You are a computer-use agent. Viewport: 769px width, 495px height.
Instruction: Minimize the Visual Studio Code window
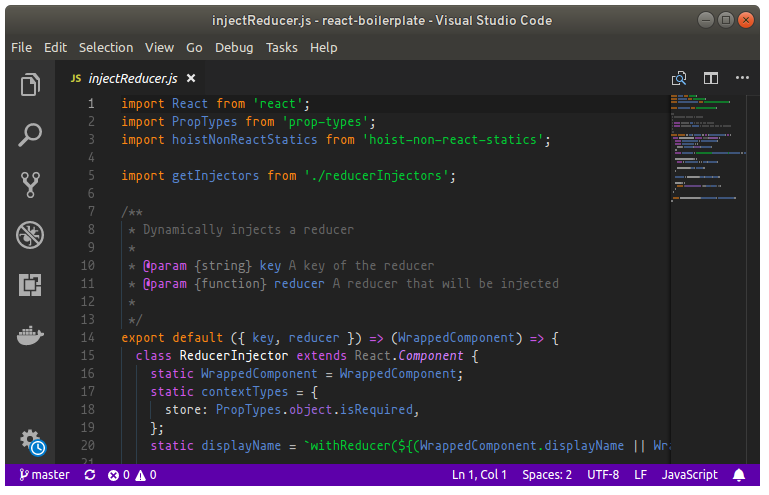[706, 20]
